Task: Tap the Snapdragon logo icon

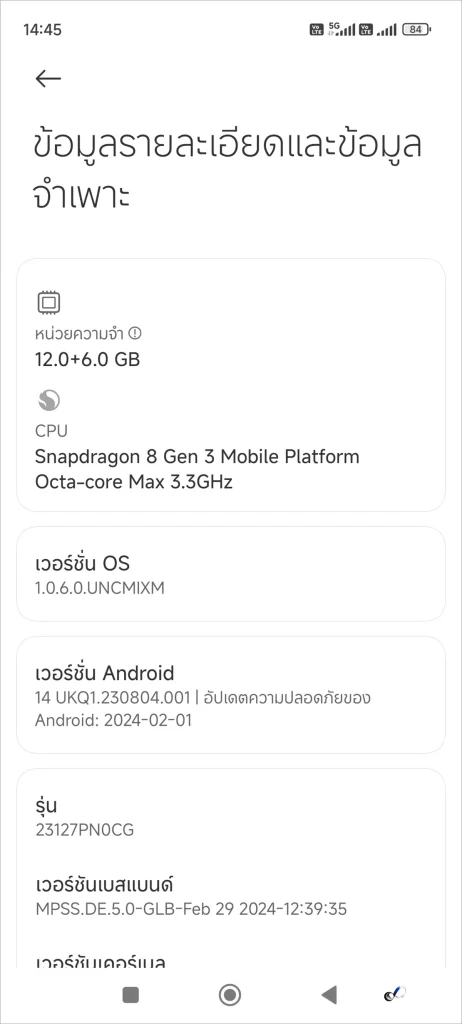Action: pyautogui.click(x=49, y=401)
